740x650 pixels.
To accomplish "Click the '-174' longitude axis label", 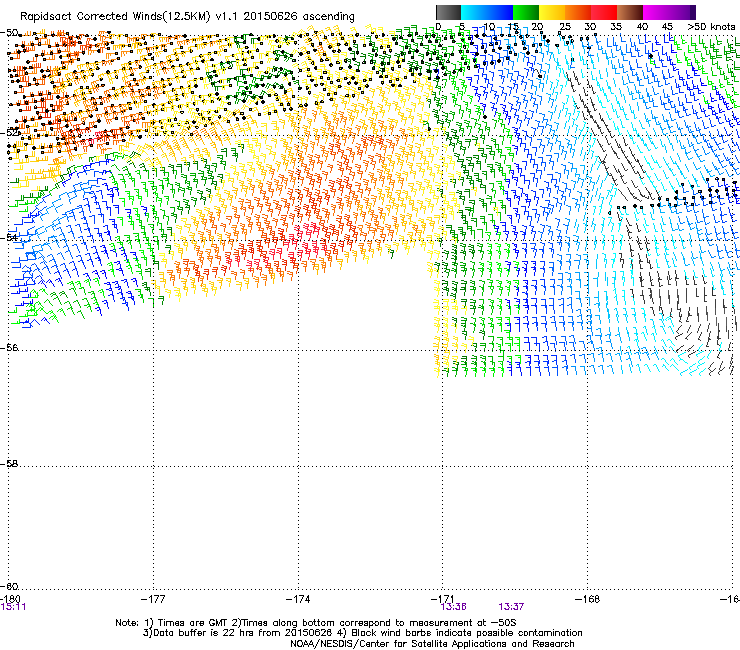I will (x=298, y=599).
